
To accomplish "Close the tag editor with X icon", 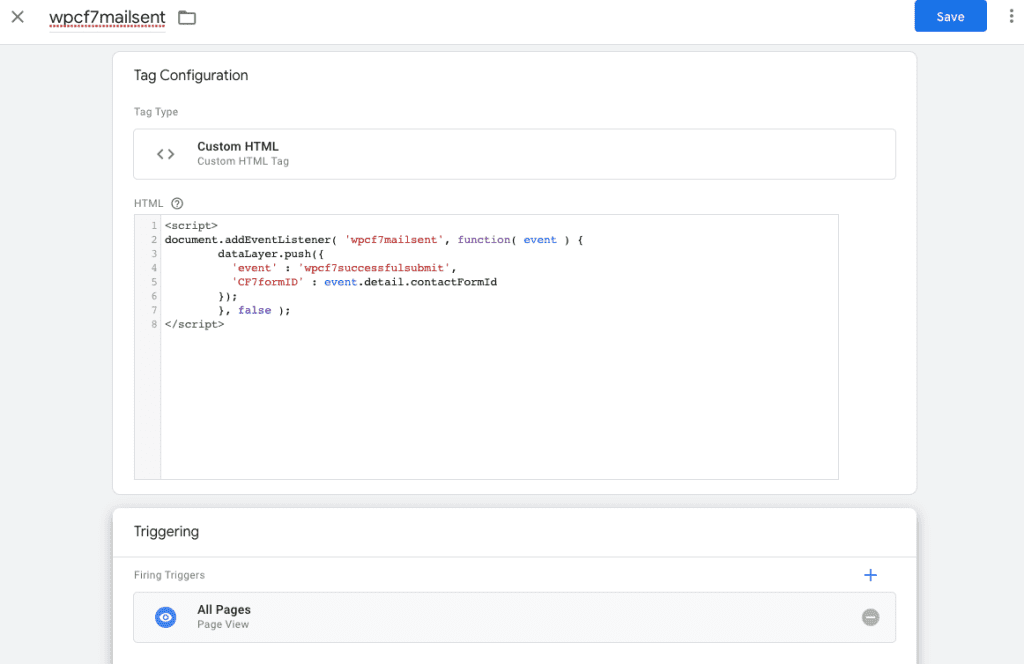I will [x=18, y=17].
